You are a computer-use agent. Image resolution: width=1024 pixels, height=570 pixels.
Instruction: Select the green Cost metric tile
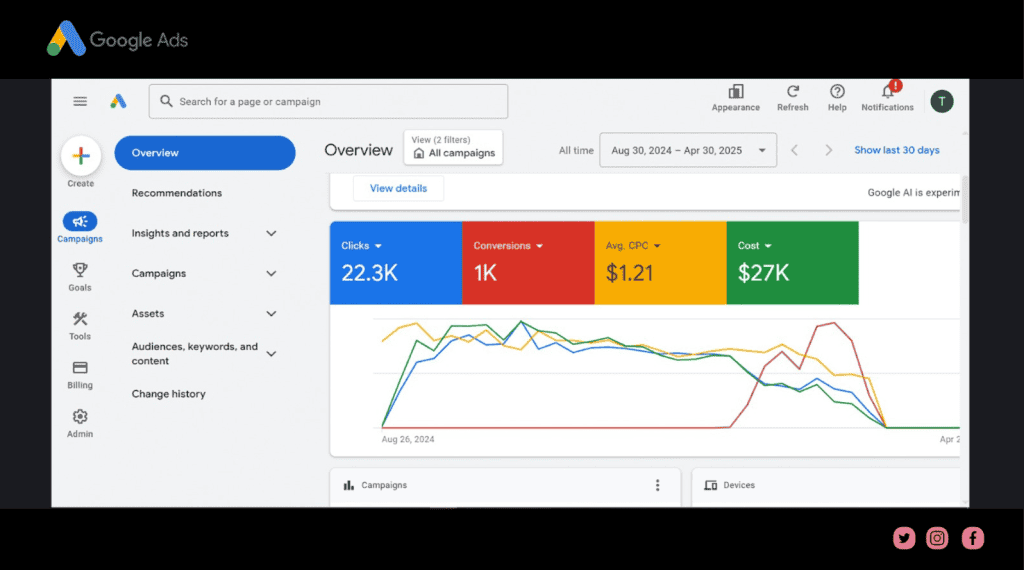tap(792, 263)
